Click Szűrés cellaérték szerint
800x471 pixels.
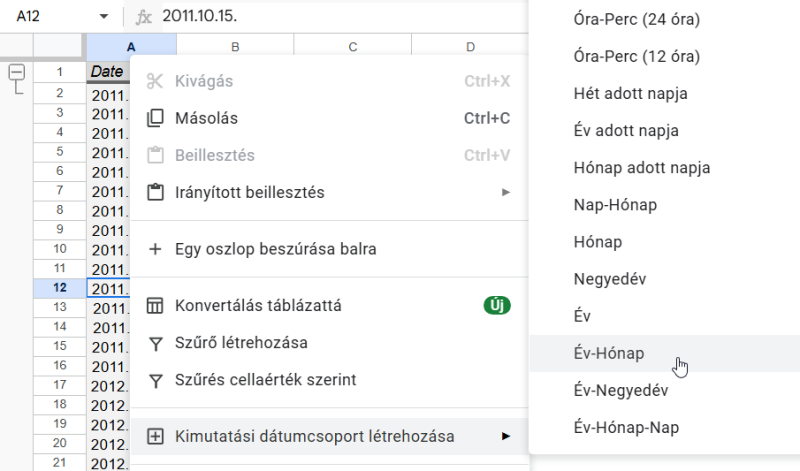(x=266, y=380)
